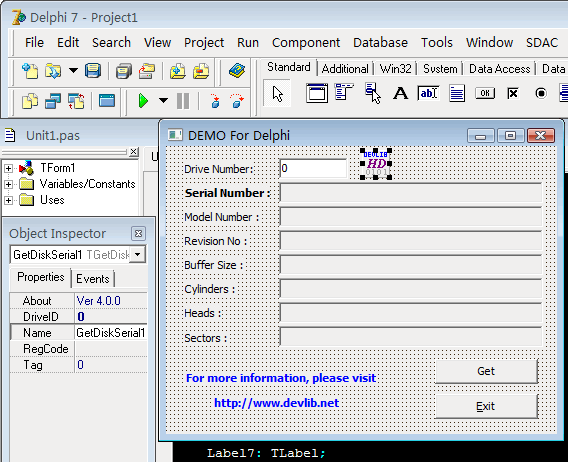
Task: Switch to the Additional palette tab
Action: tap(345, 68)
